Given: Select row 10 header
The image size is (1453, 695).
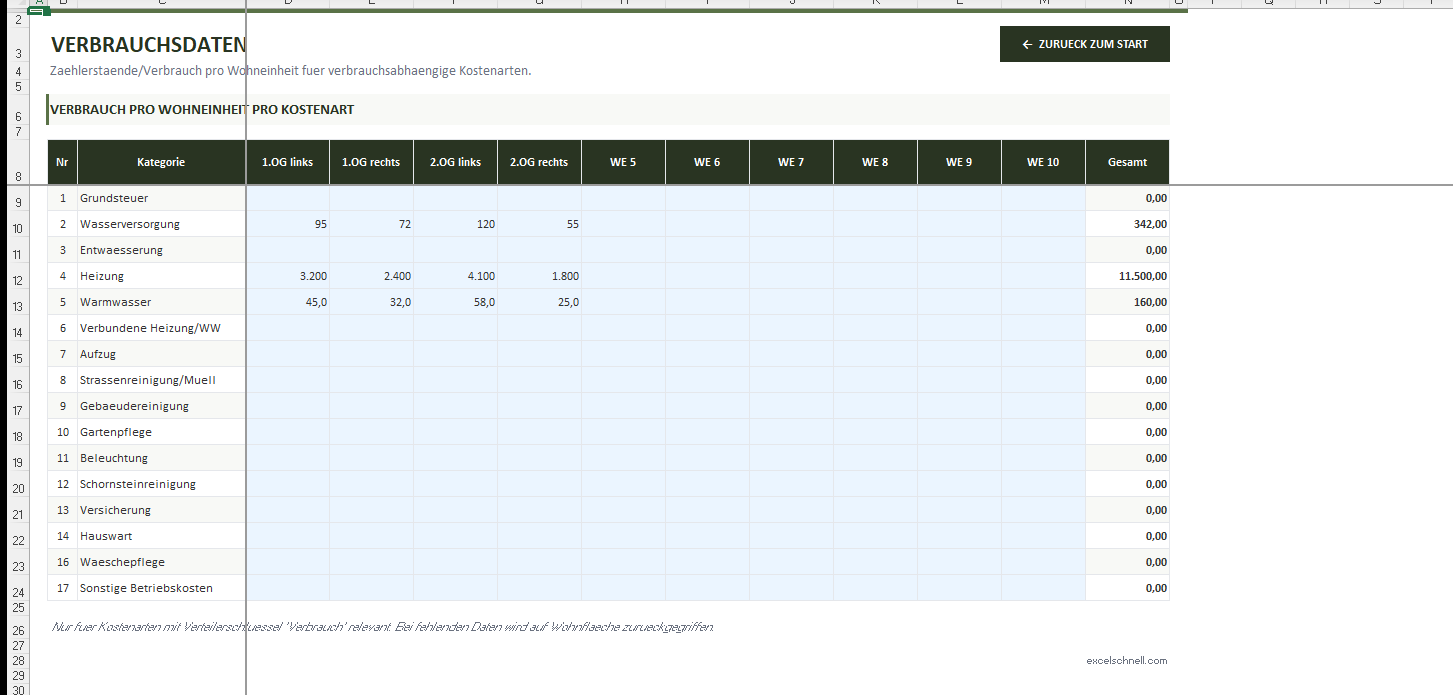Looking at the screenshot, I should click(x=17, y=224).
